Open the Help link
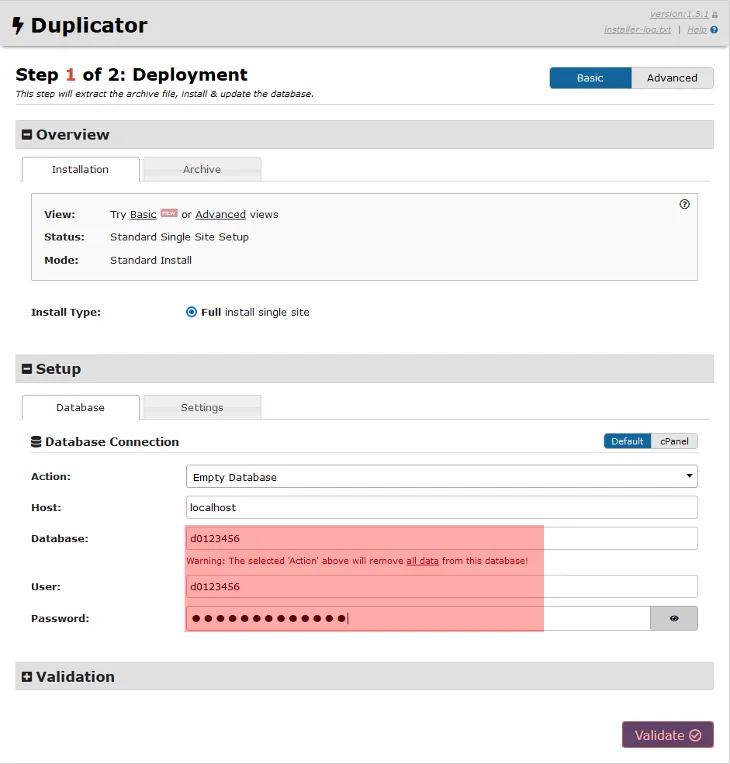Image resolution: width=730 pixels, height=764 pixels. 697,30
